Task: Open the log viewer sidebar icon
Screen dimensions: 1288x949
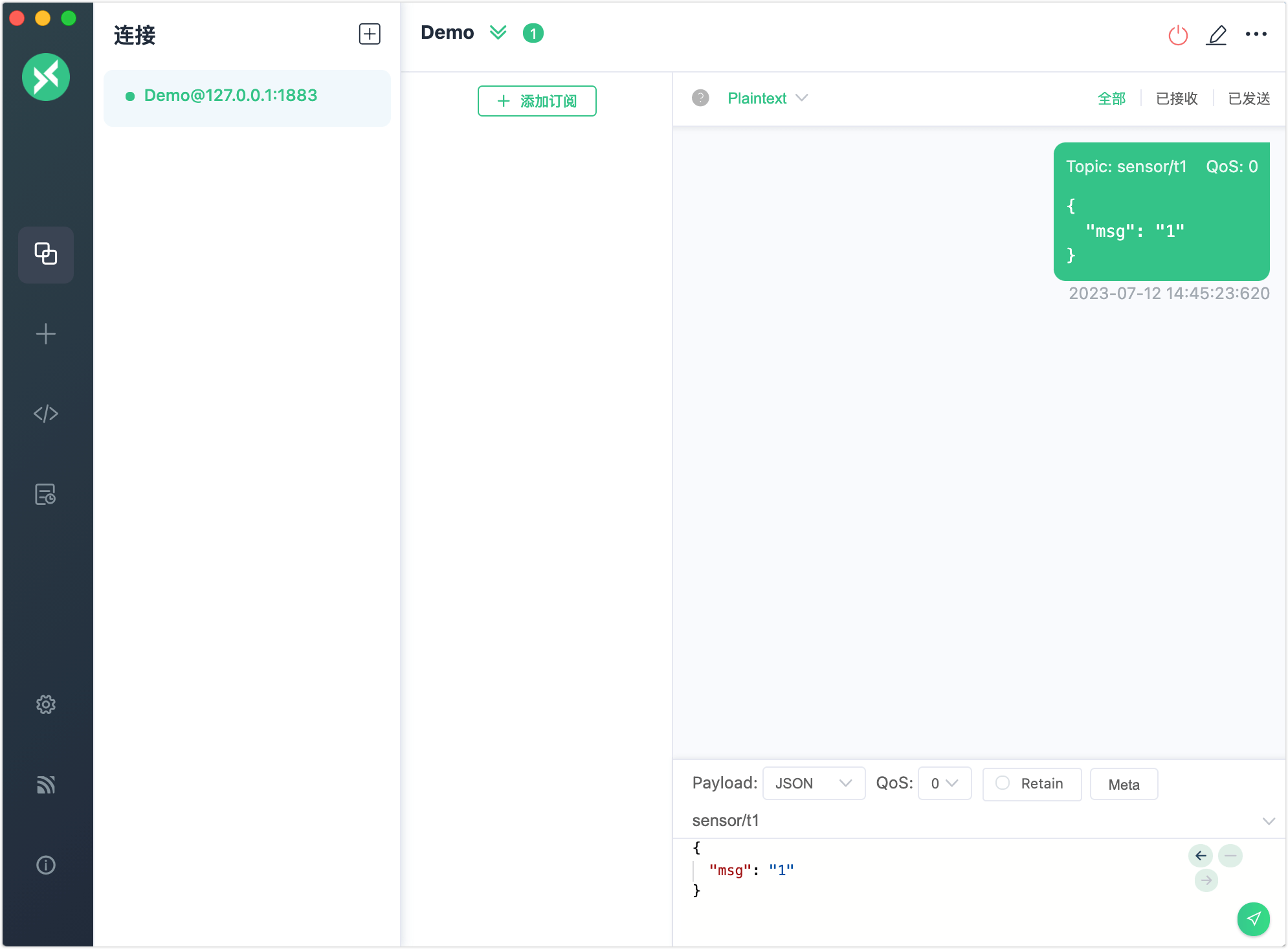Action: coord(46,494)
